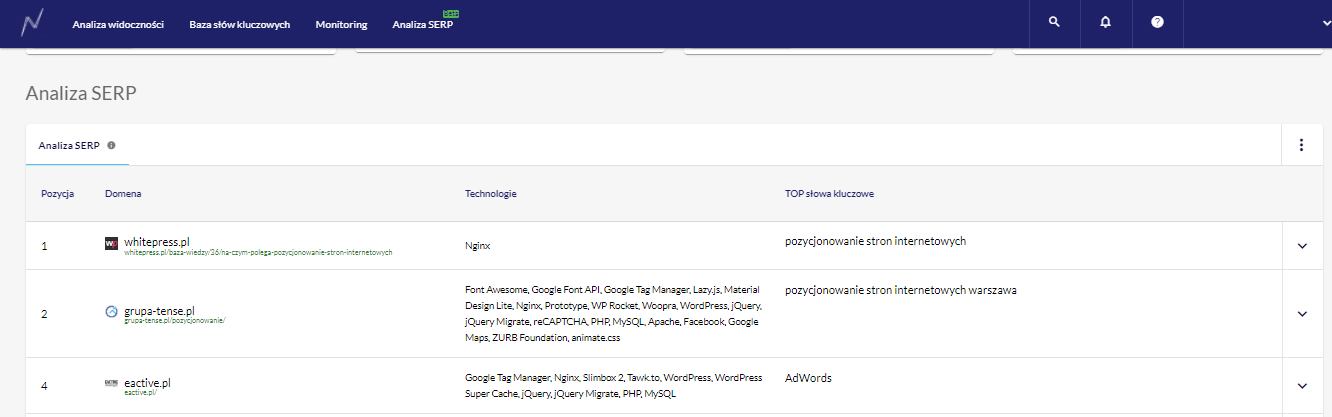Click info icon next to Analiza SERP tab
This screenshot has width=1332, height=417.
coord(111,145)
